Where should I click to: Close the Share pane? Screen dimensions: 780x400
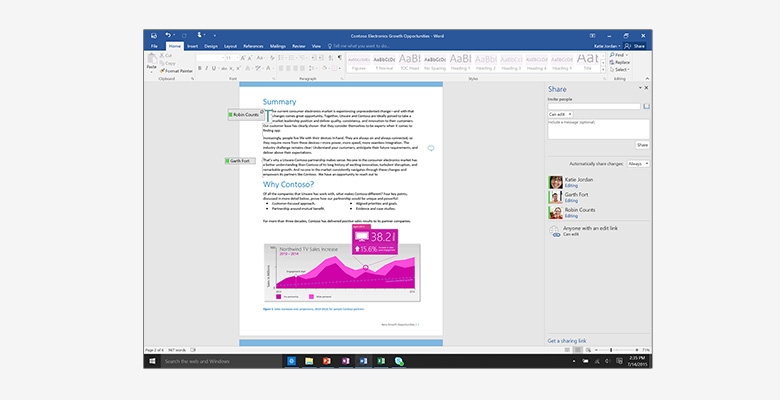646,88
